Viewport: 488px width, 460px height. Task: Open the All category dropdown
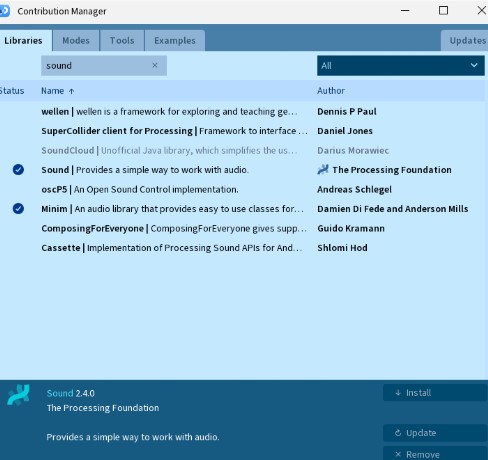401,66
